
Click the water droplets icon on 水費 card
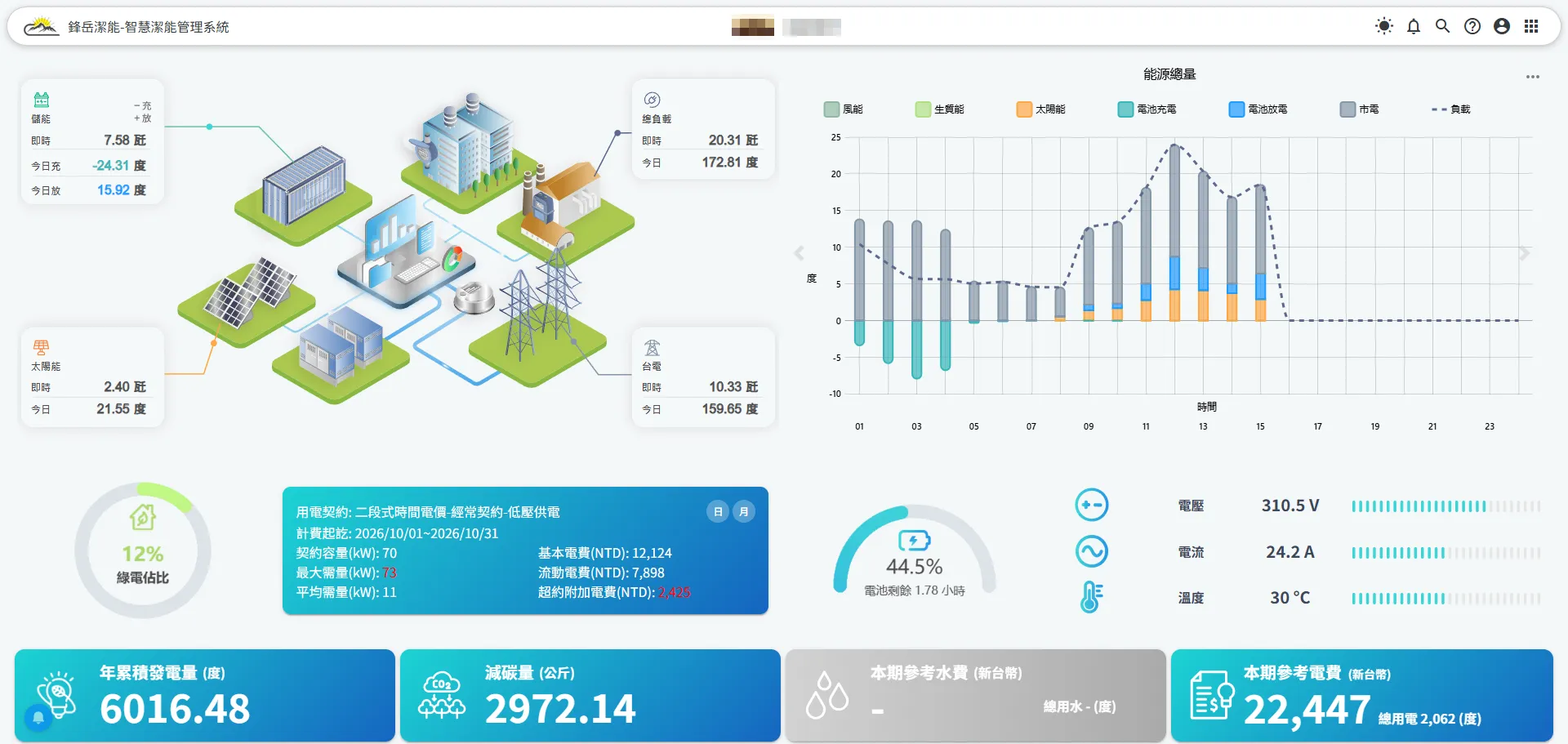tap(827, 695)
